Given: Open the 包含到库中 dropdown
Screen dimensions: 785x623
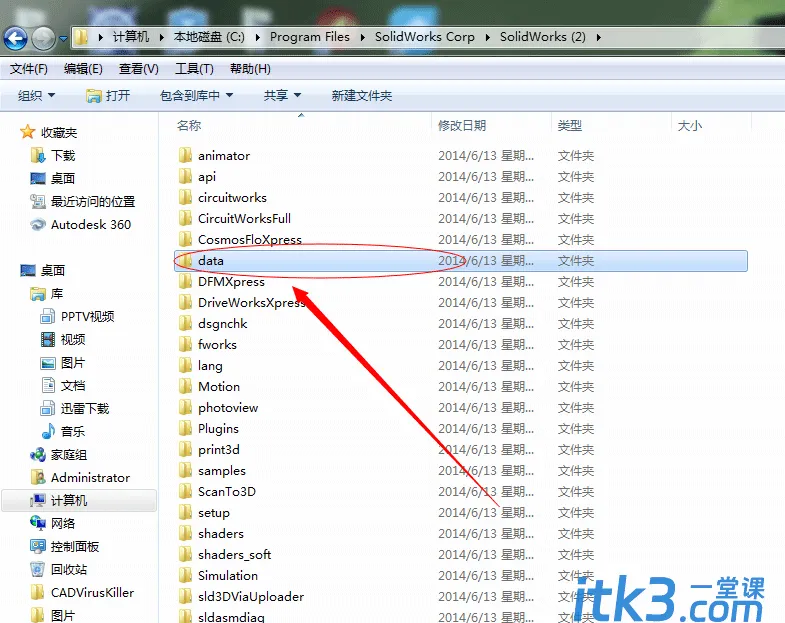Looking at the screenshot, I should (196, 95).
